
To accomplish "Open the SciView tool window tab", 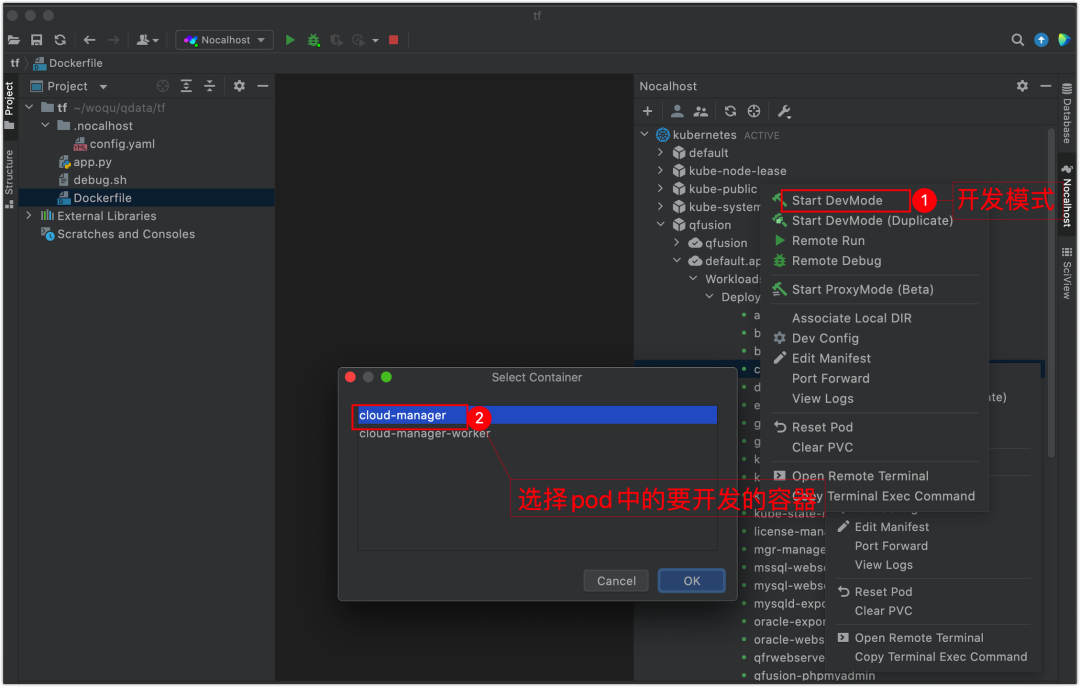I will tap(1067, 274).
